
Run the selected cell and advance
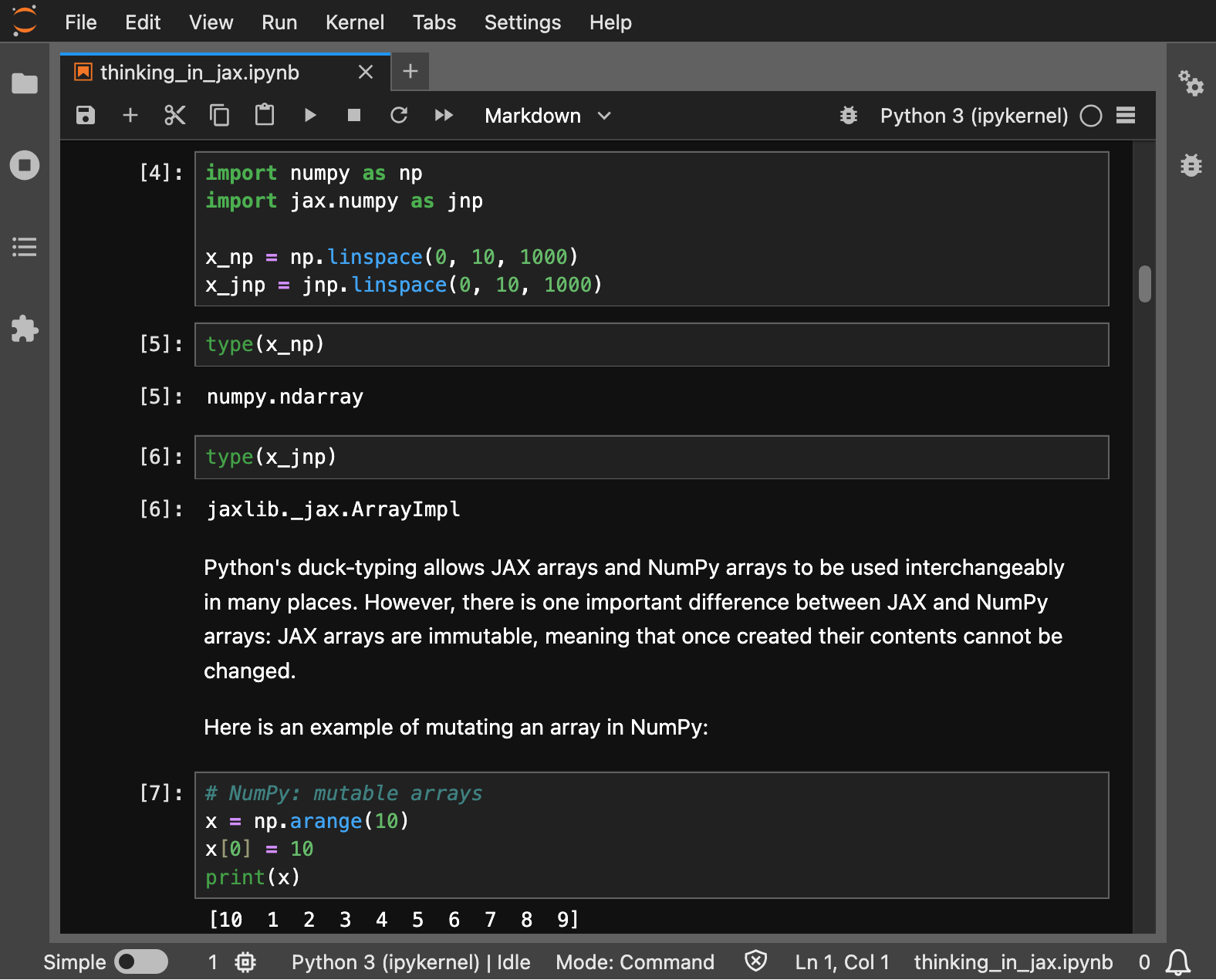point(310,116)
